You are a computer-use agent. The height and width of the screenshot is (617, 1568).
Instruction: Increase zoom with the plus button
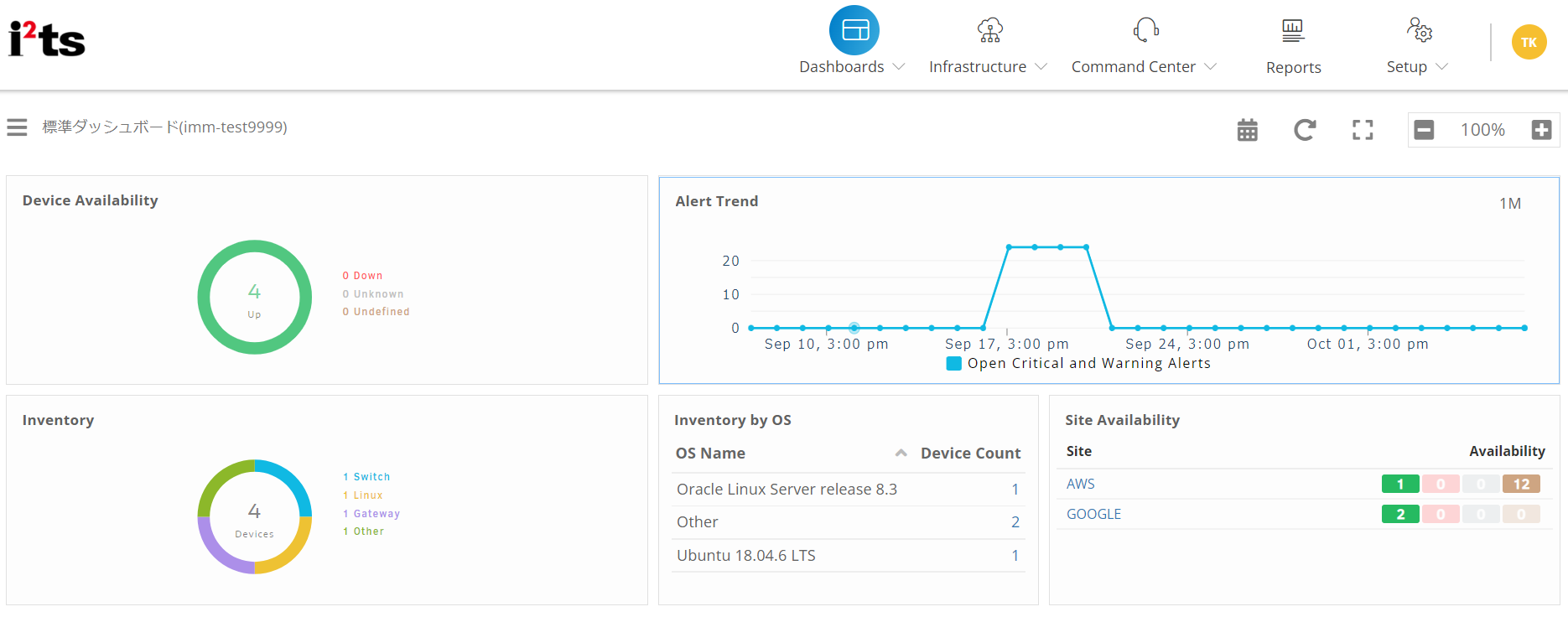click(x=1541, y=130)
